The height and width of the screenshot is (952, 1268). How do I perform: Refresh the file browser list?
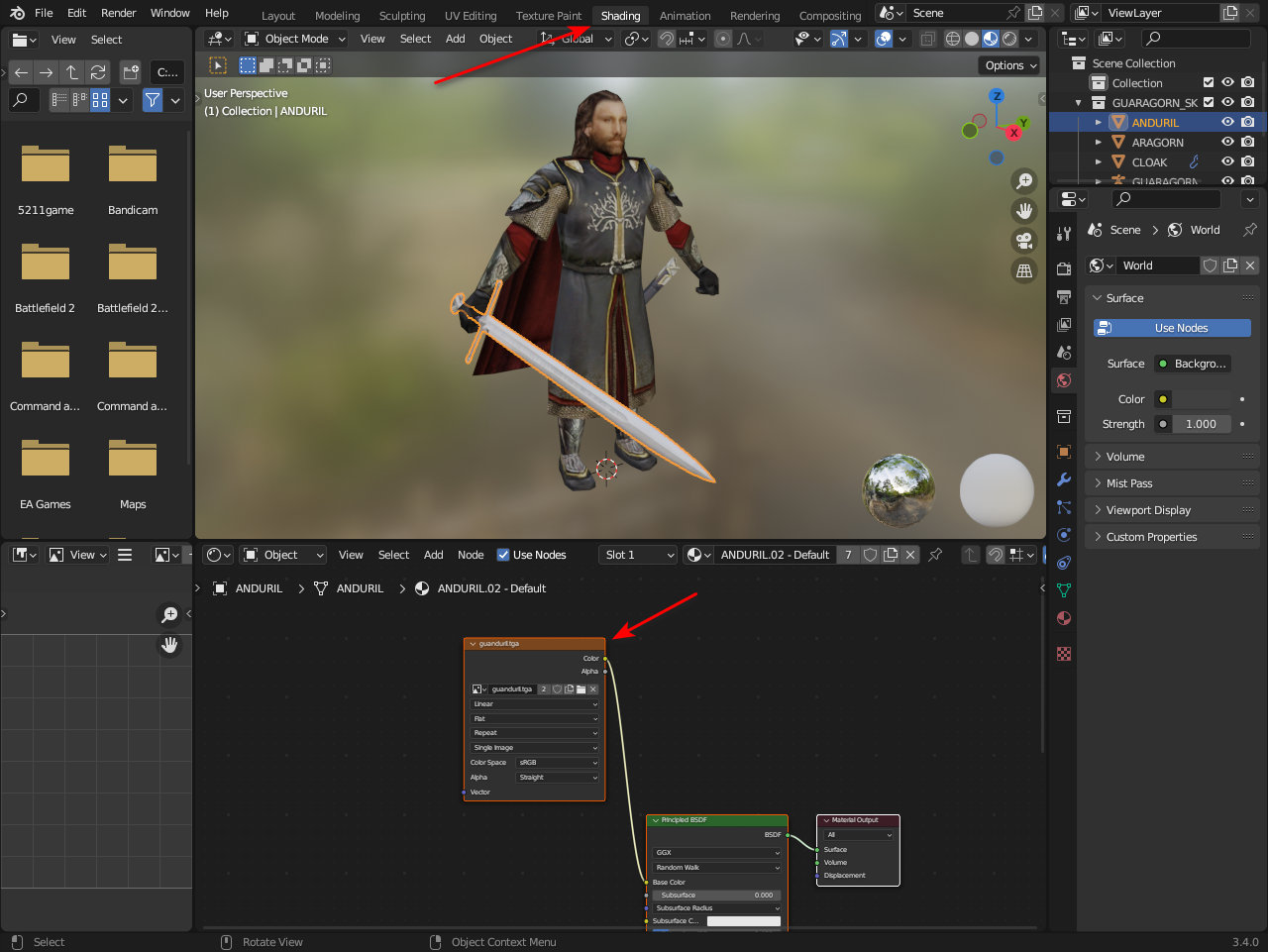98,72
